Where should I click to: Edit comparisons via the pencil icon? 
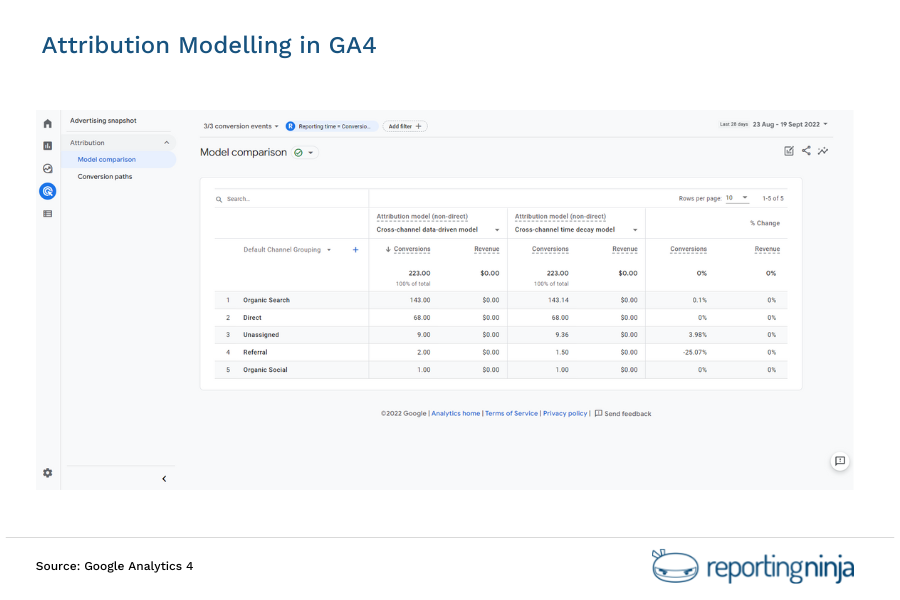pyautogui.click(x=790, y=150)
